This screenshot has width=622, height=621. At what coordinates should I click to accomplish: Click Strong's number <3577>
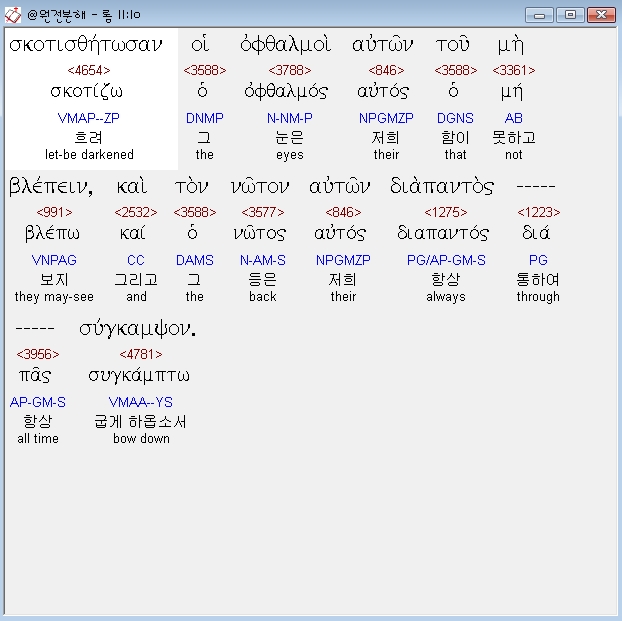[x=263, y=212]
